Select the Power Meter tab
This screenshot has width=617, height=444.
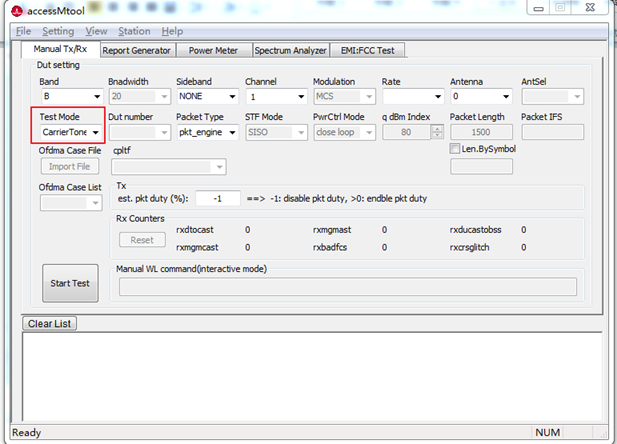point(213,50)
